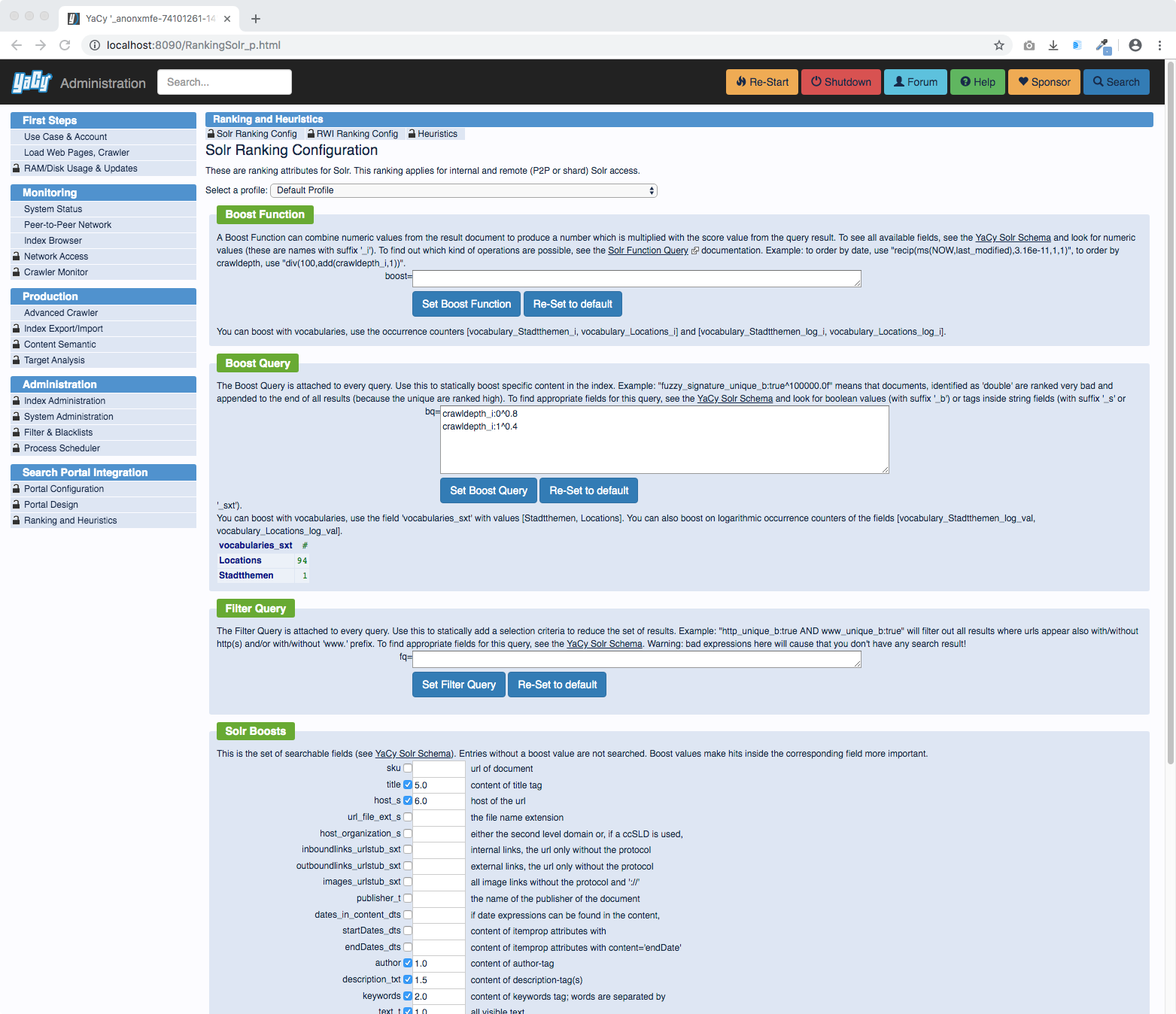Click the lock icon beside Portal Design

pyautogui.click(x=16, y=505)
